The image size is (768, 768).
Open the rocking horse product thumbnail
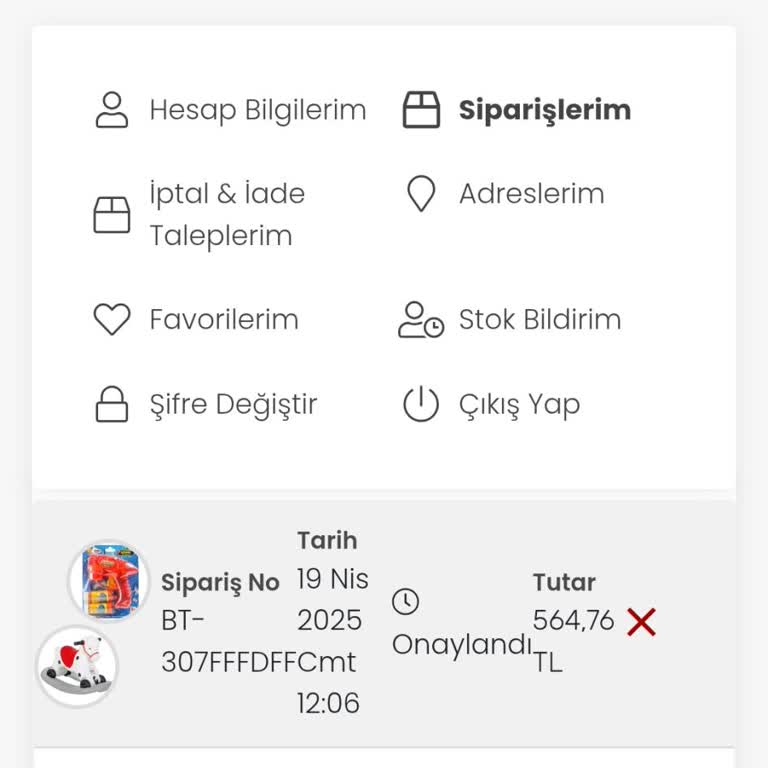(77, 666)
